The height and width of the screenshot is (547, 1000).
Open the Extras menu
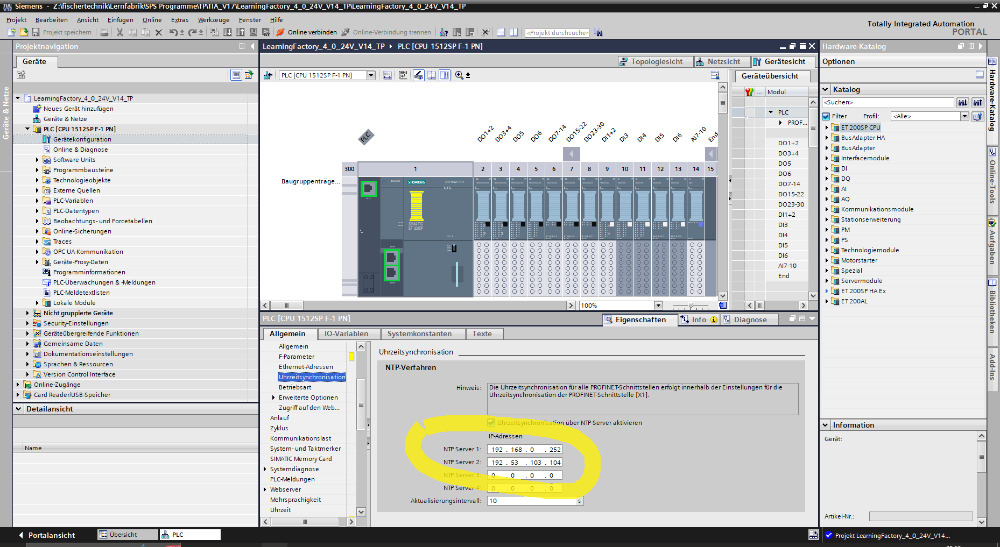pos(180,20)
